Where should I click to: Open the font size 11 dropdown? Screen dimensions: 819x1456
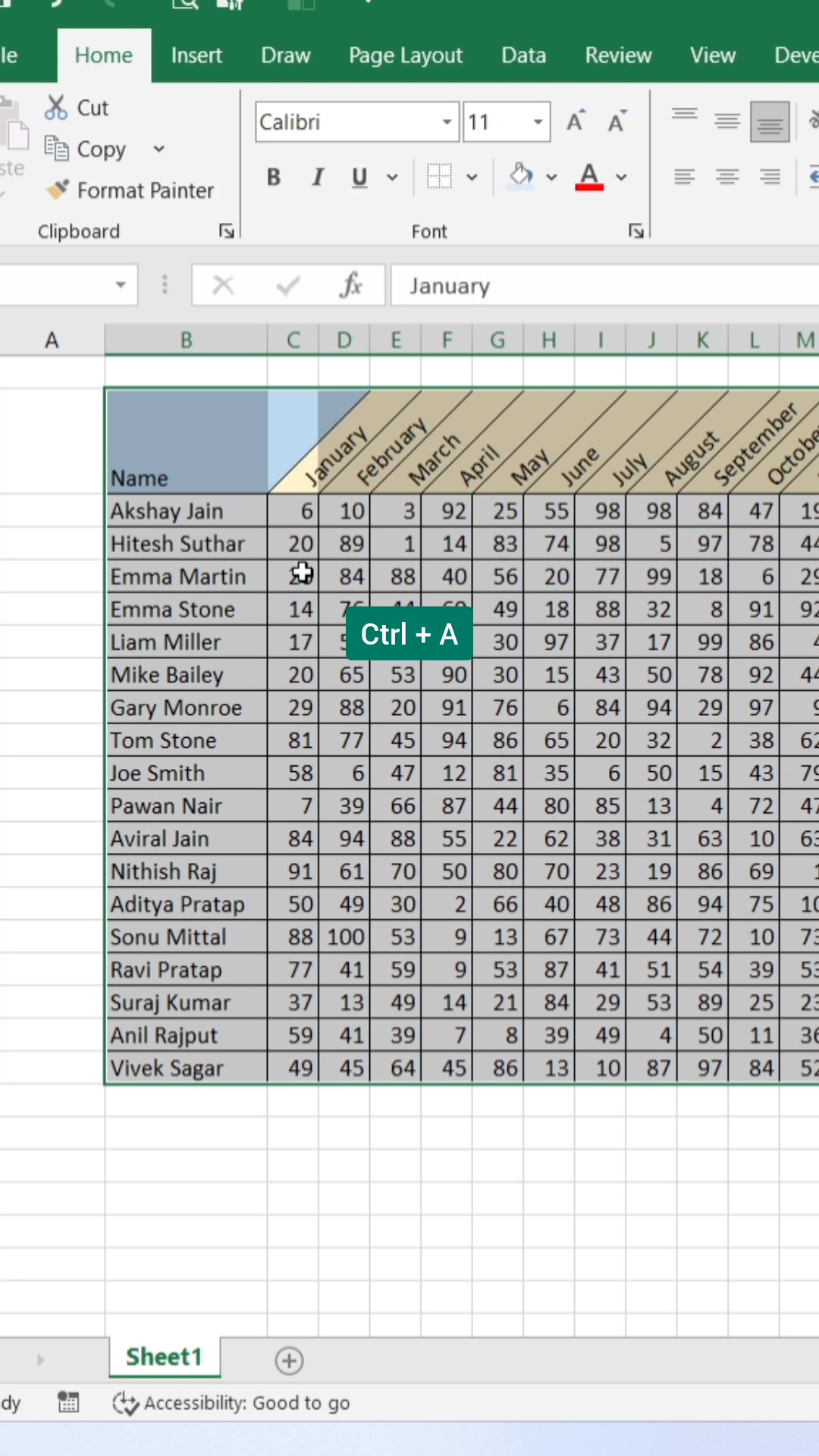point(538,122)
